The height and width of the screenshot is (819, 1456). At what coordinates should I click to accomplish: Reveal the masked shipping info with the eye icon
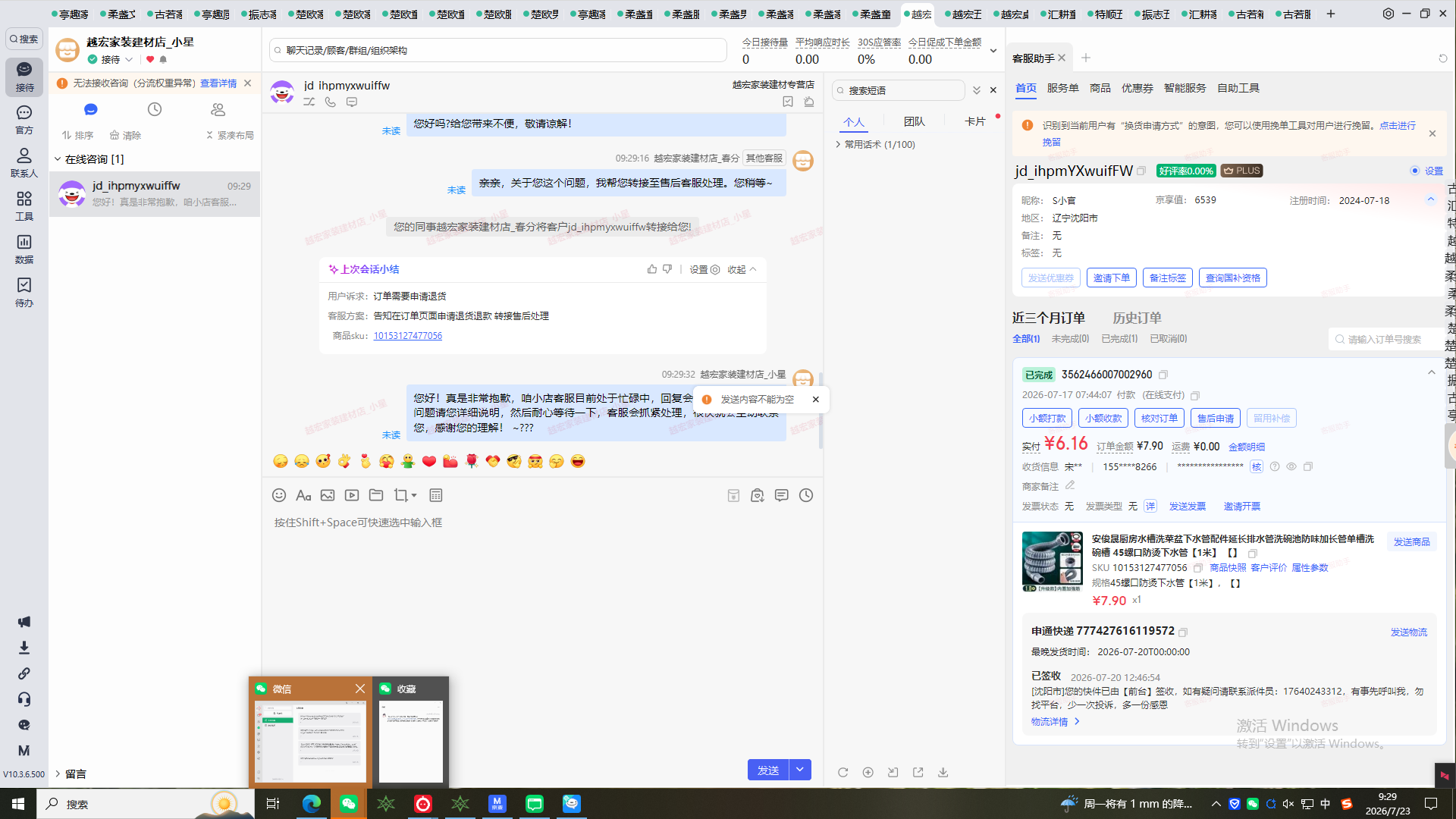[1291, 466]
